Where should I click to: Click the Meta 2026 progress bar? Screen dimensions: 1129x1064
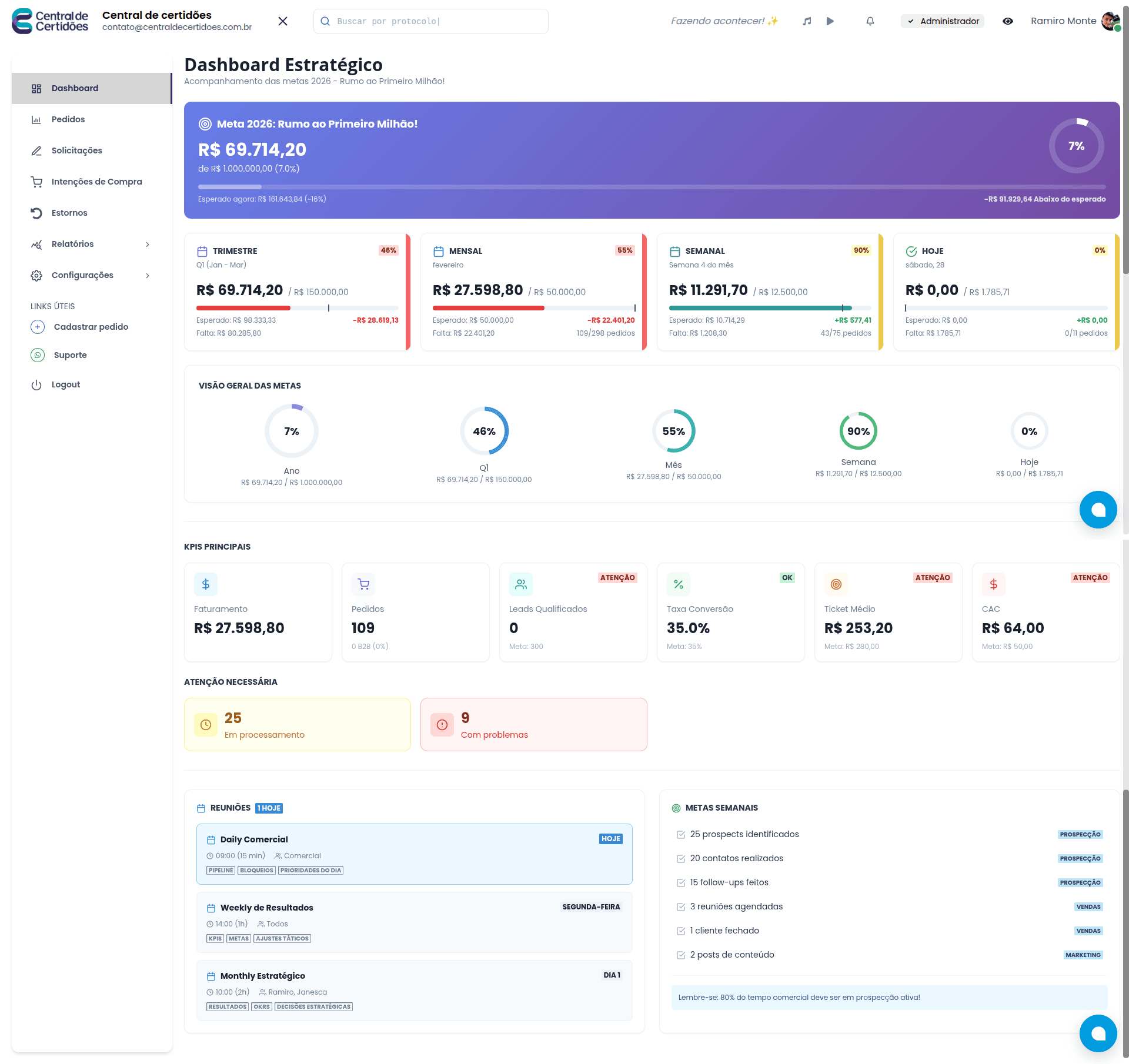point(652,187)
